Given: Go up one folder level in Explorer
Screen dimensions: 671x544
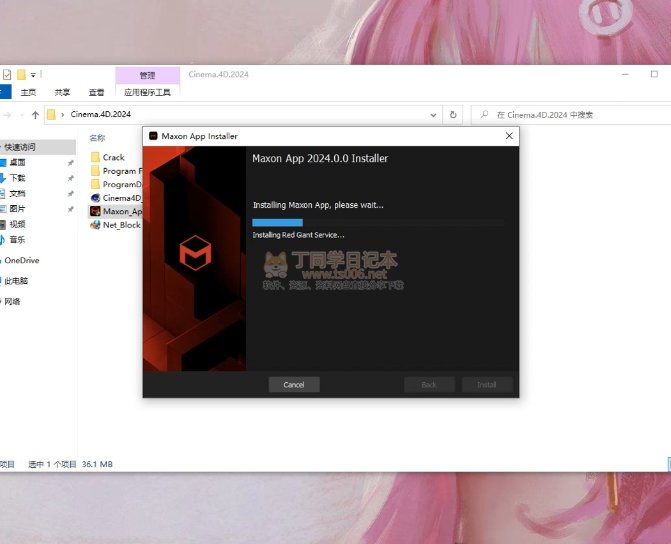Looking at the screenshot, I should (36, 115).
